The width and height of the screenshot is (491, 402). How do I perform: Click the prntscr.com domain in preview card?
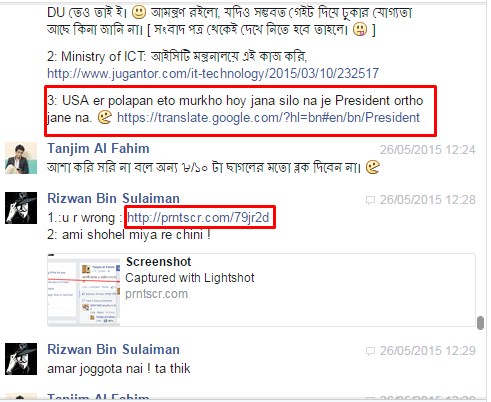[x=157, y=294]
